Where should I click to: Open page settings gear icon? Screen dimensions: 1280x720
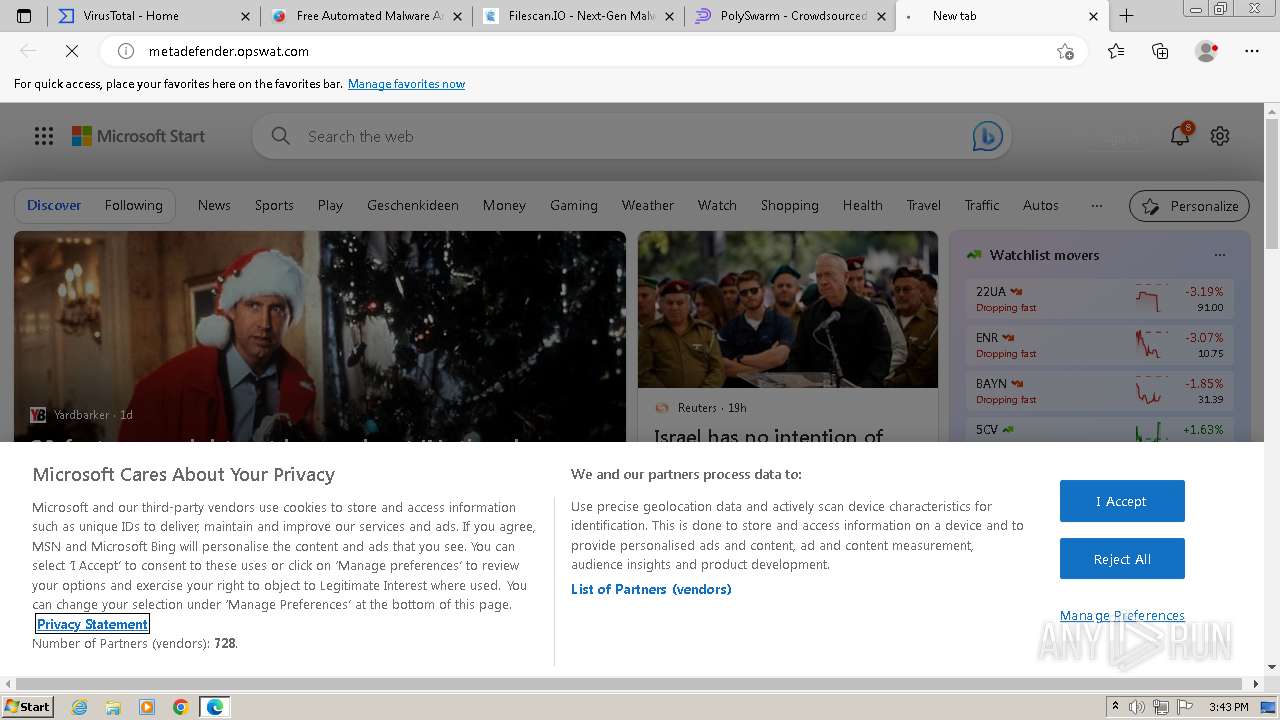point(1220,136)
